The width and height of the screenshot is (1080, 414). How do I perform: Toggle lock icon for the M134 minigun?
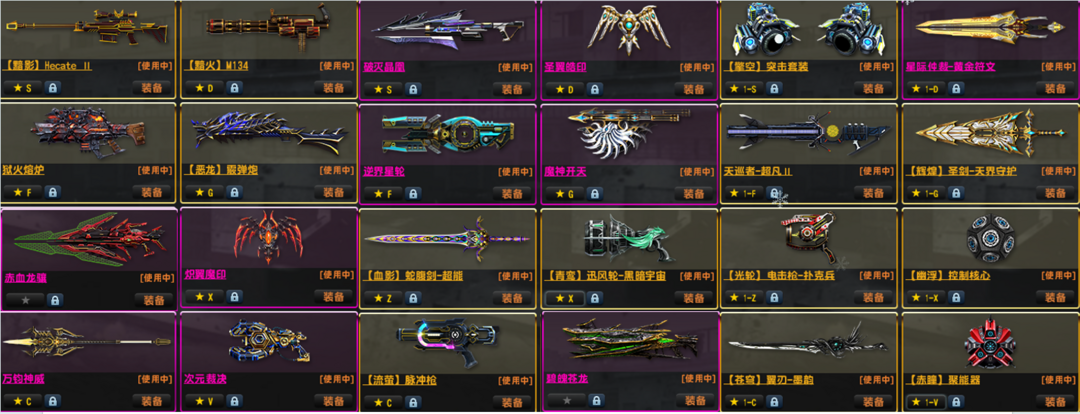(234, 88)
